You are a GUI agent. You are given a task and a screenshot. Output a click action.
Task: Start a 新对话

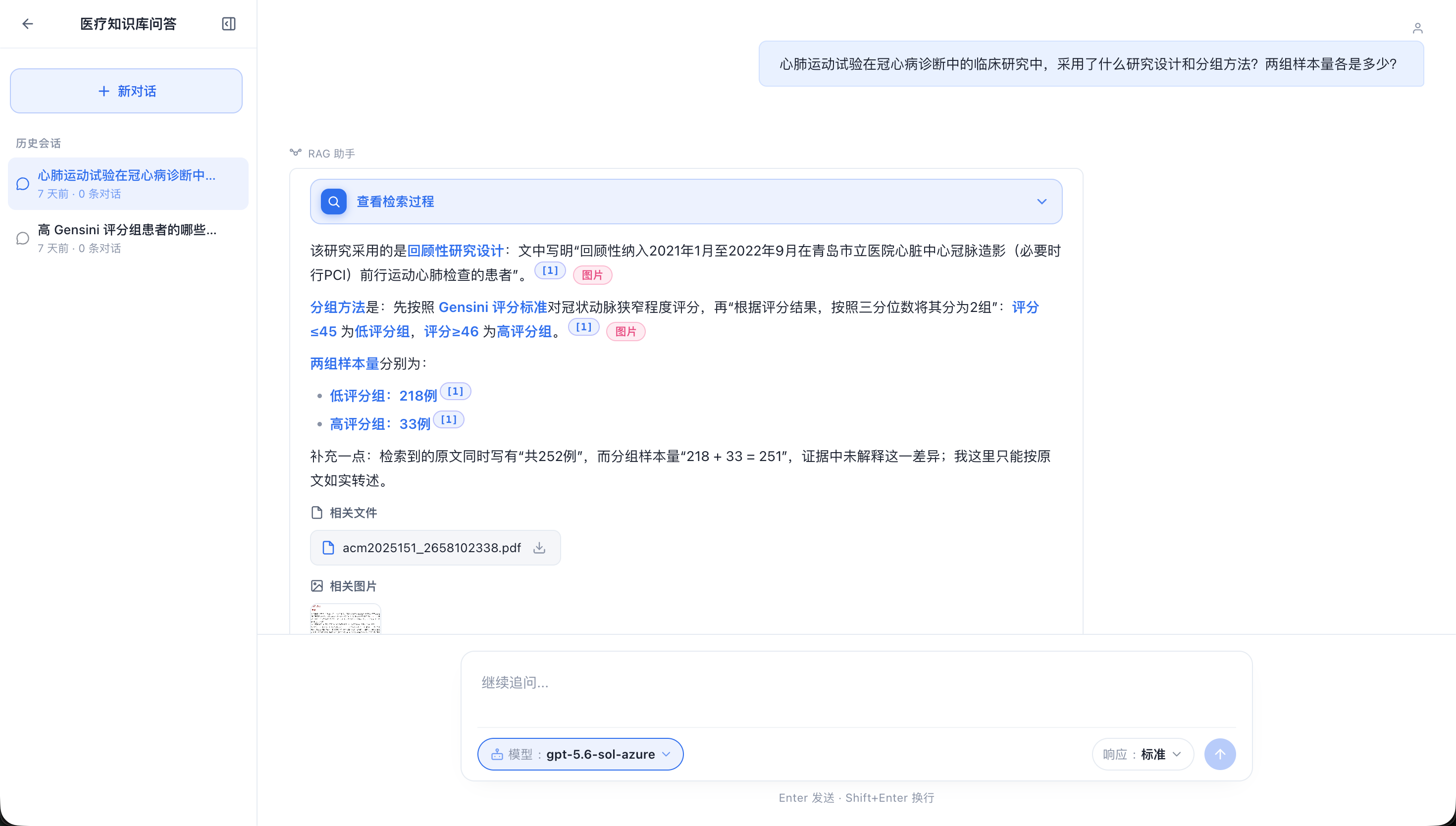126,91
